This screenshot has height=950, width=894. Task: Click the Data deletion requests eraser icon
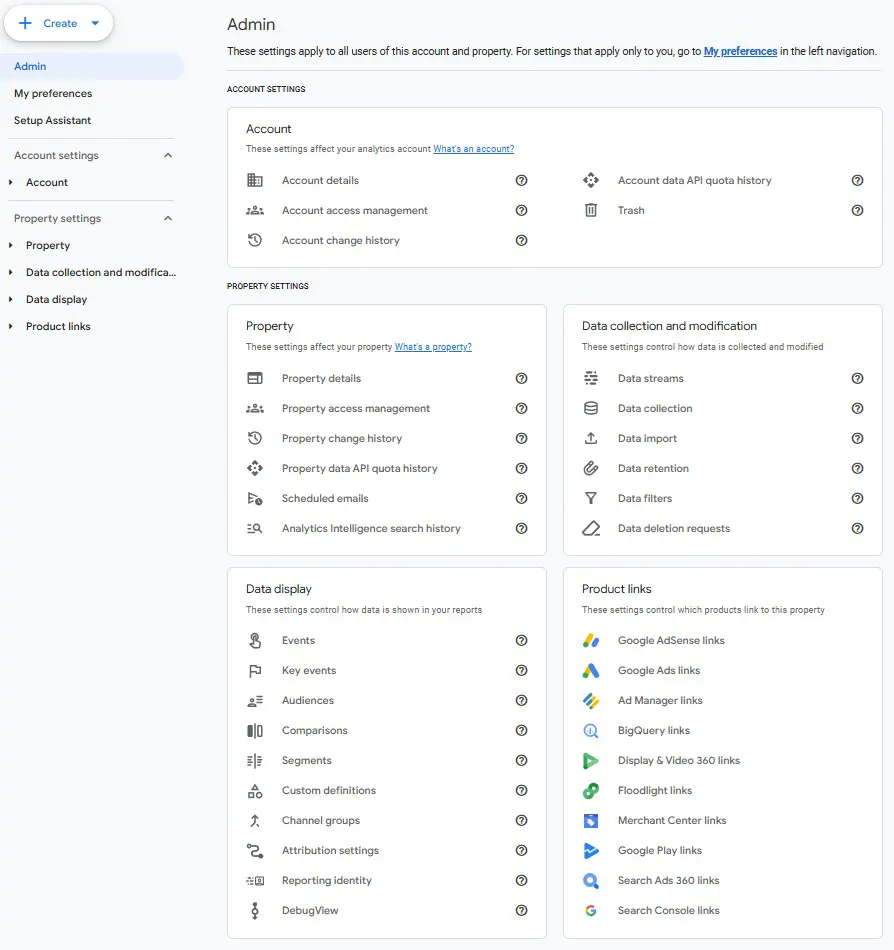[x=591, y=528]
